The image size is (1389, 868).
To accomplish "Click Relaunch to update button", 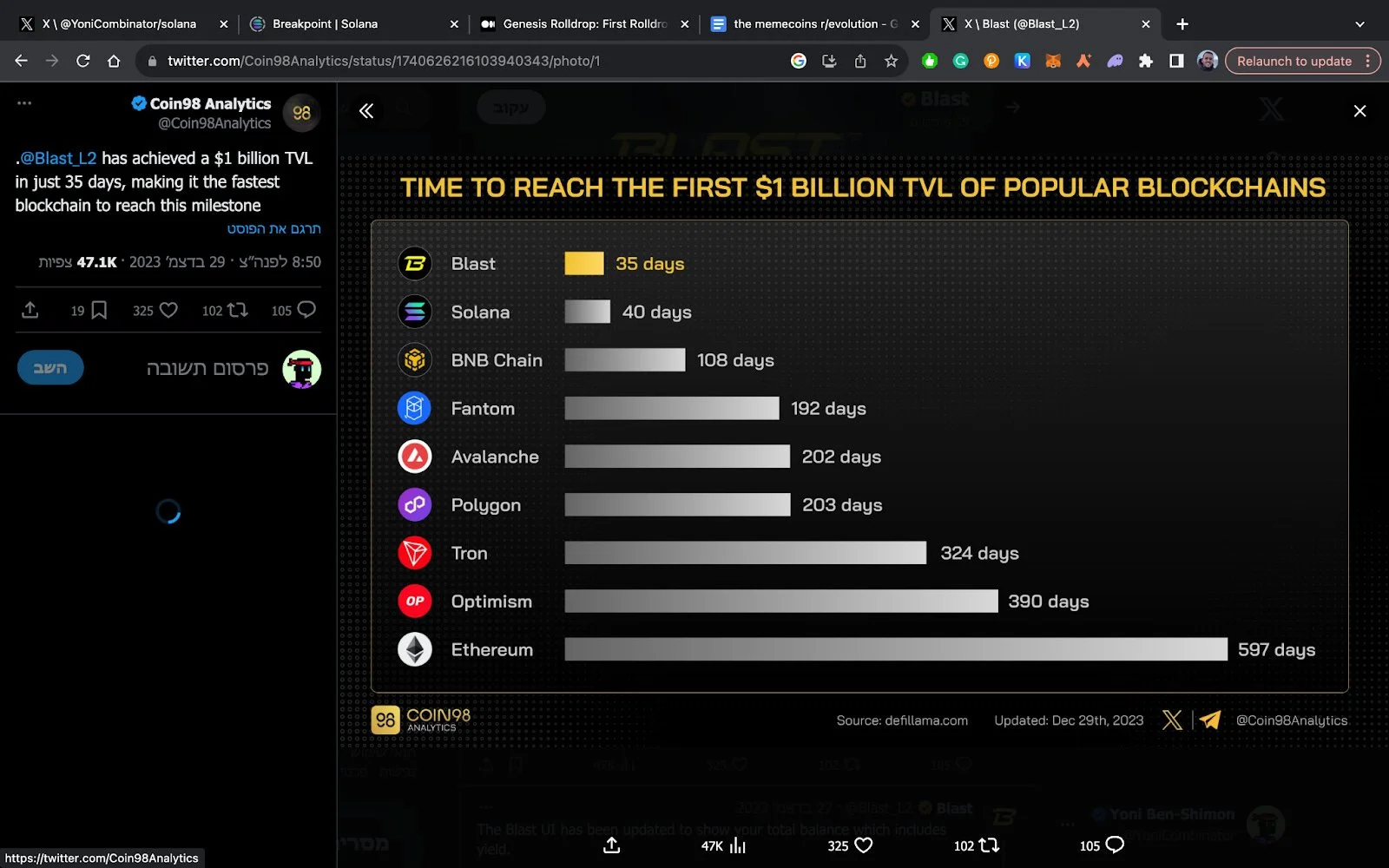I will 1294,61.
